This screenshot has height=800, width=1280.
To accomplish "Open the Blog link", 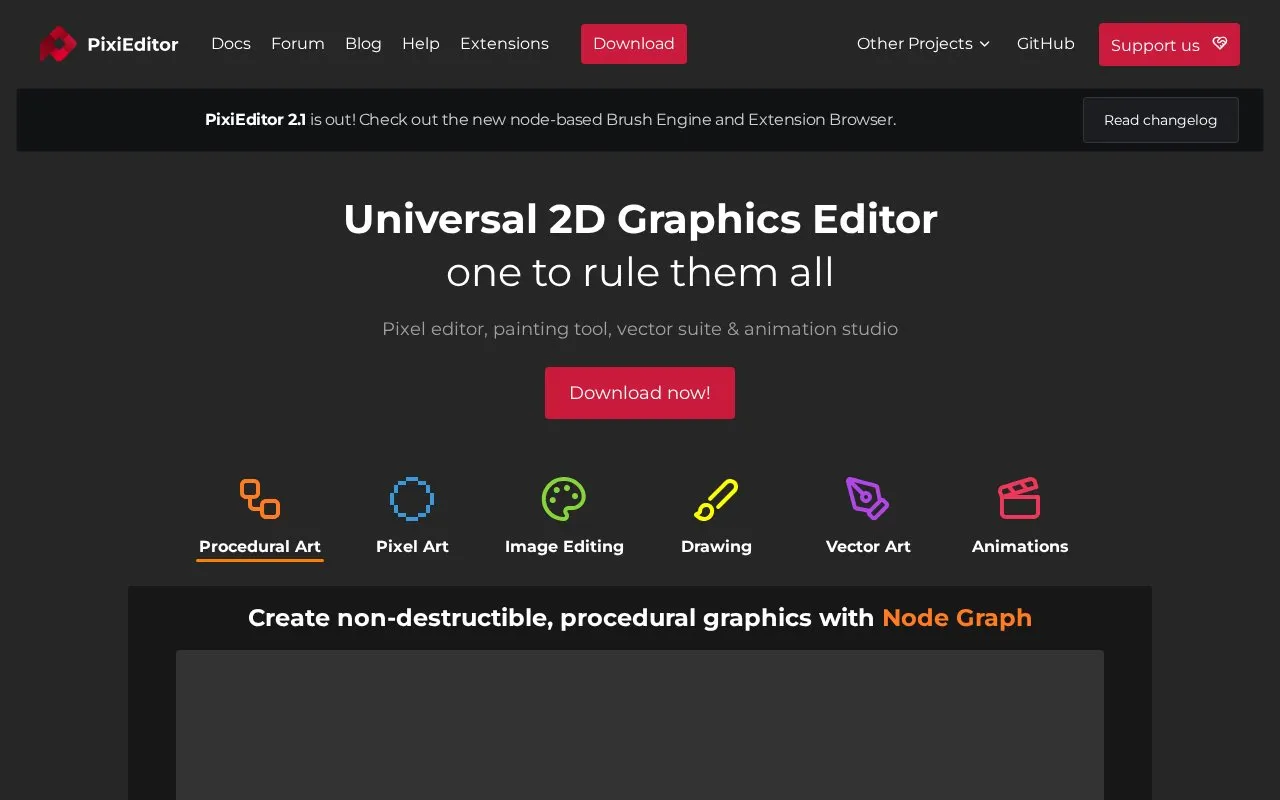I will click(363, 44).
